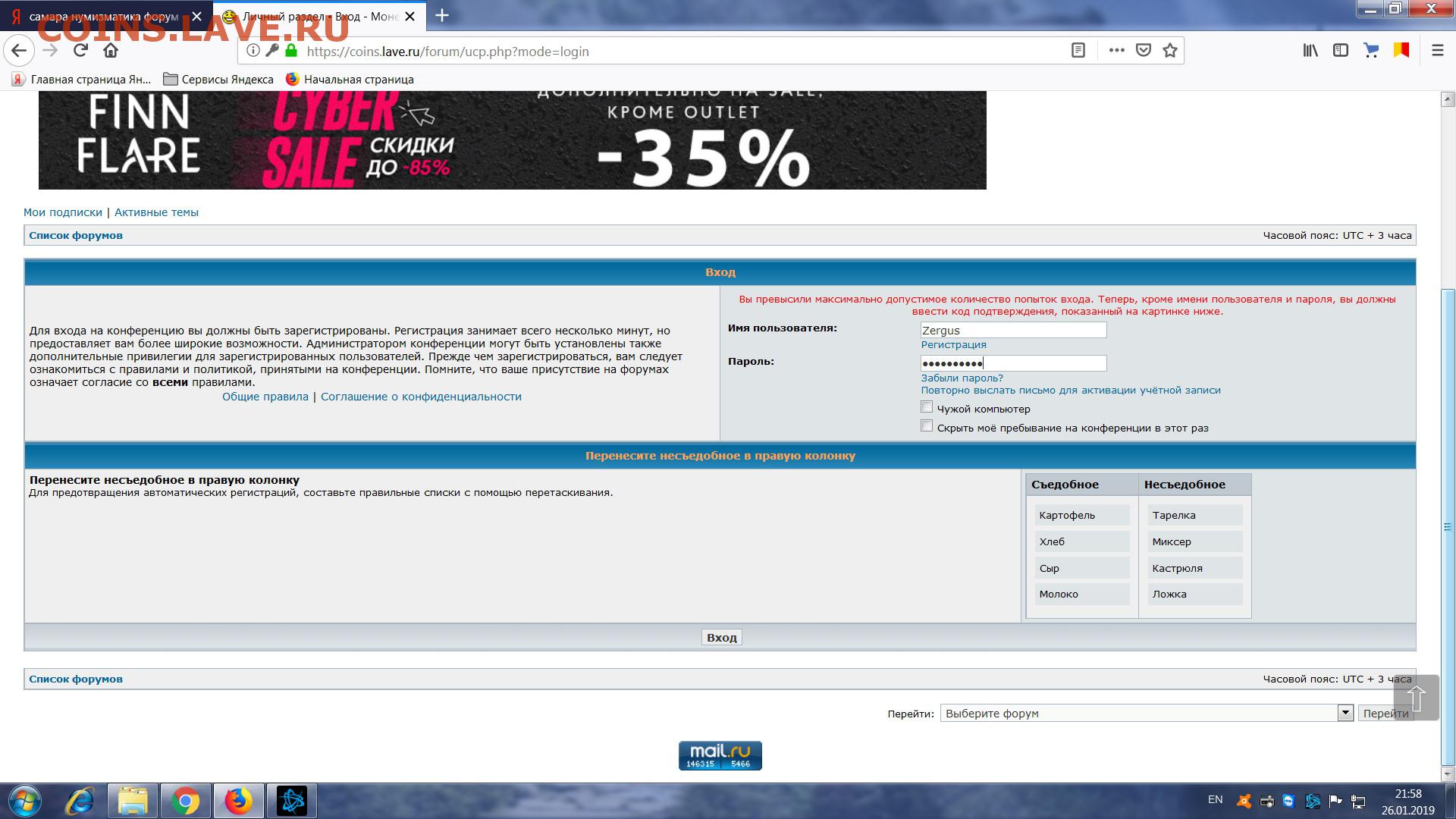1456x819 pixels.
Task: Launch Internet Explorer from taskbar
Action: [x=80, y=801]
